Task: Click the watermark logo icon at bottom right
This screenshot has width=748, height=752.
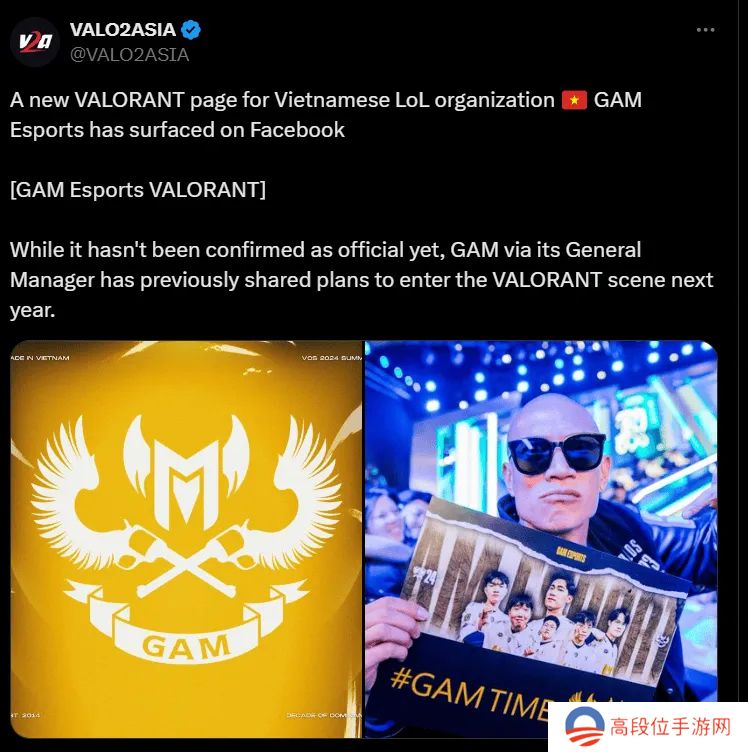Action: (x=584, y=728)
